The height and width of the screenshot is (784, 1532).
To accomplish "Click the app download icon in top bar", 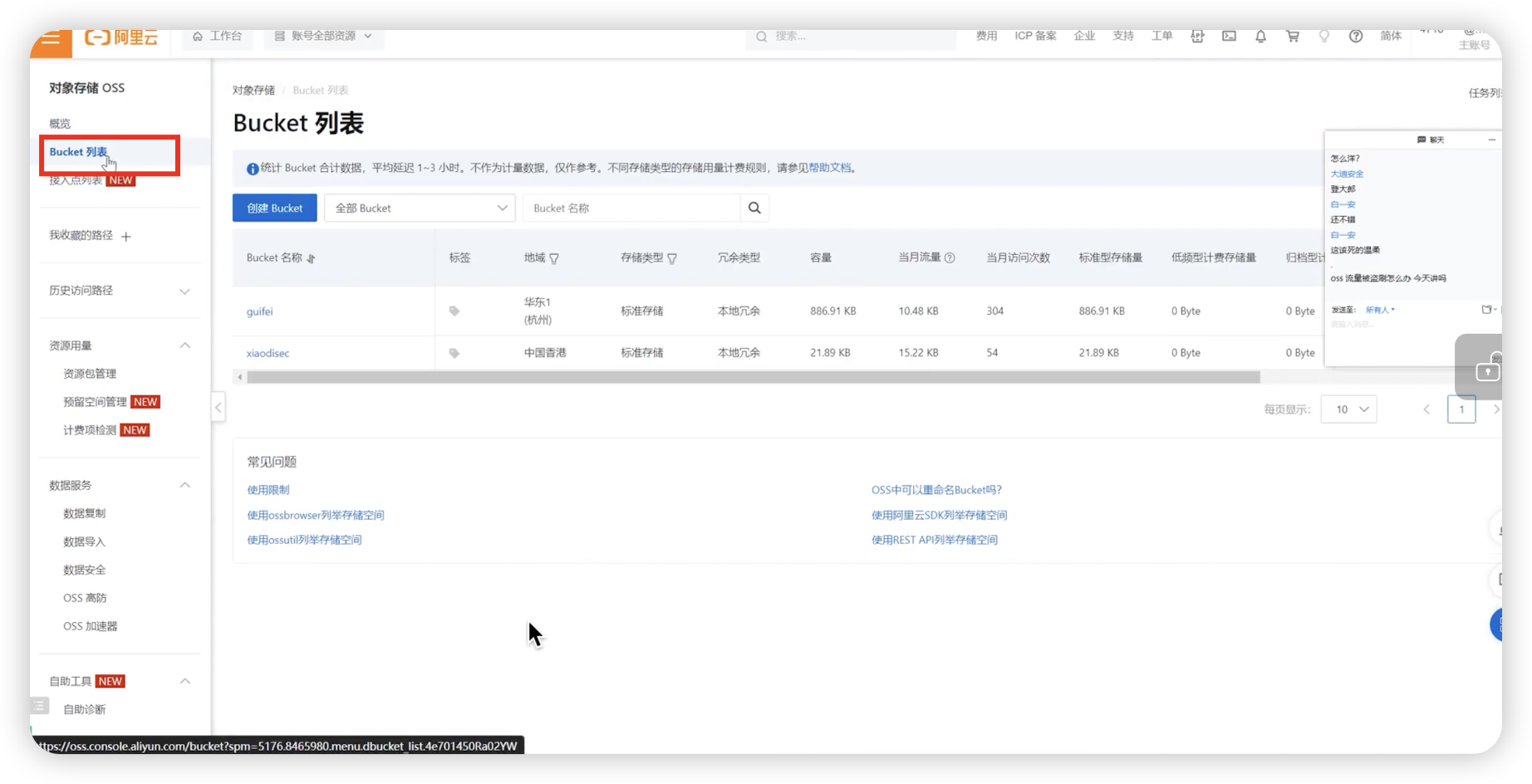I will pos(1197,37).
